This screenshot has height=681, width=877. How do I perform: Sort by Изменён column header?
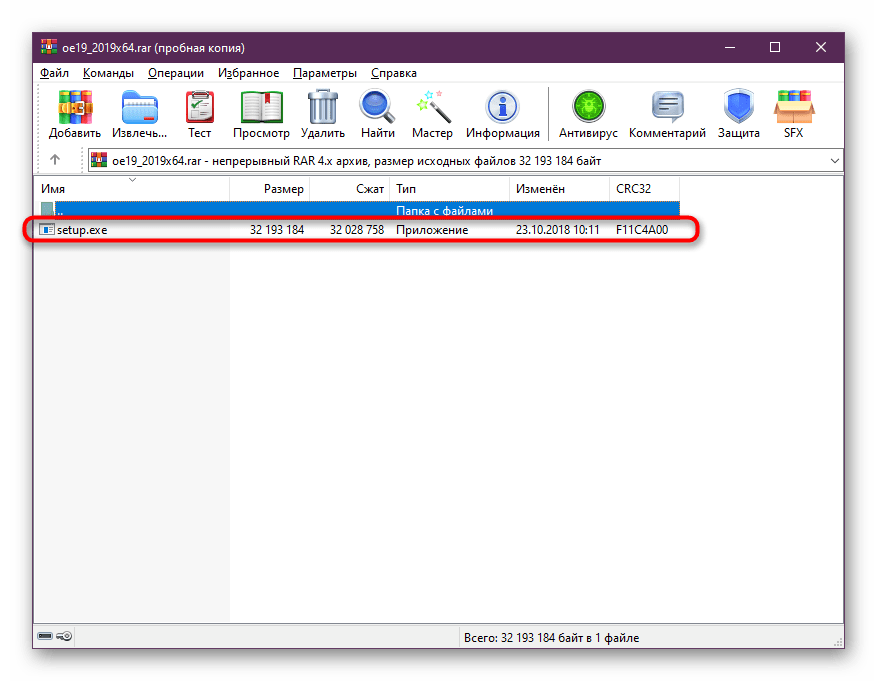point(540,188)
